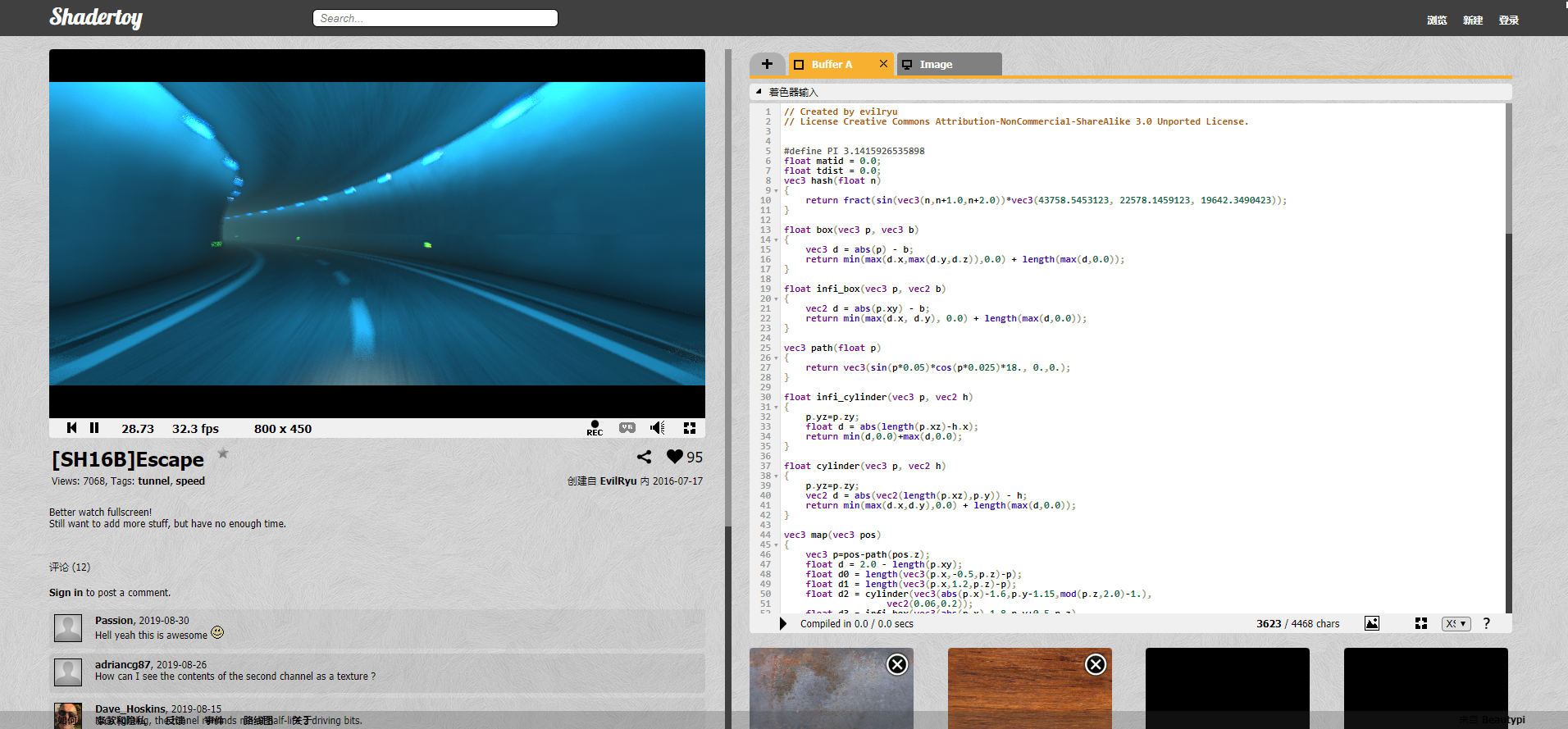Select the third empty channel slot
Viewport: 1568px width, 729px height.
click(x=1228, y=689)
